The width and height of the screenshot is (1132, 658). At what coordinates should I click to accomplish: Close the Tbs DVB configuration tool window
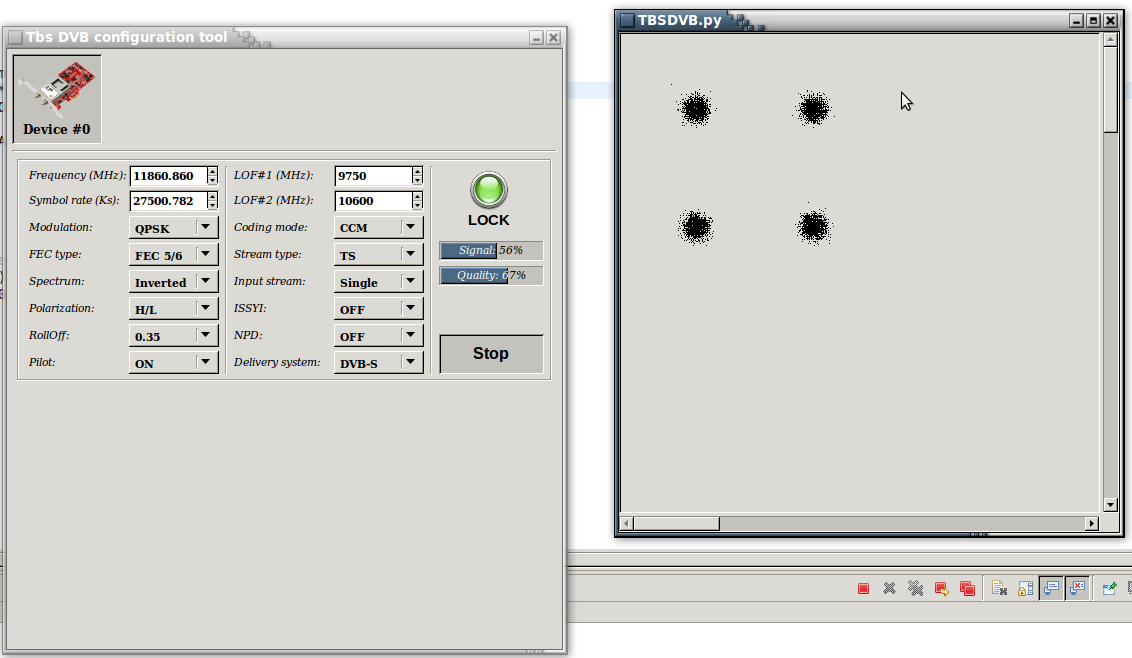pyautogui.click(x=554, y=38)
